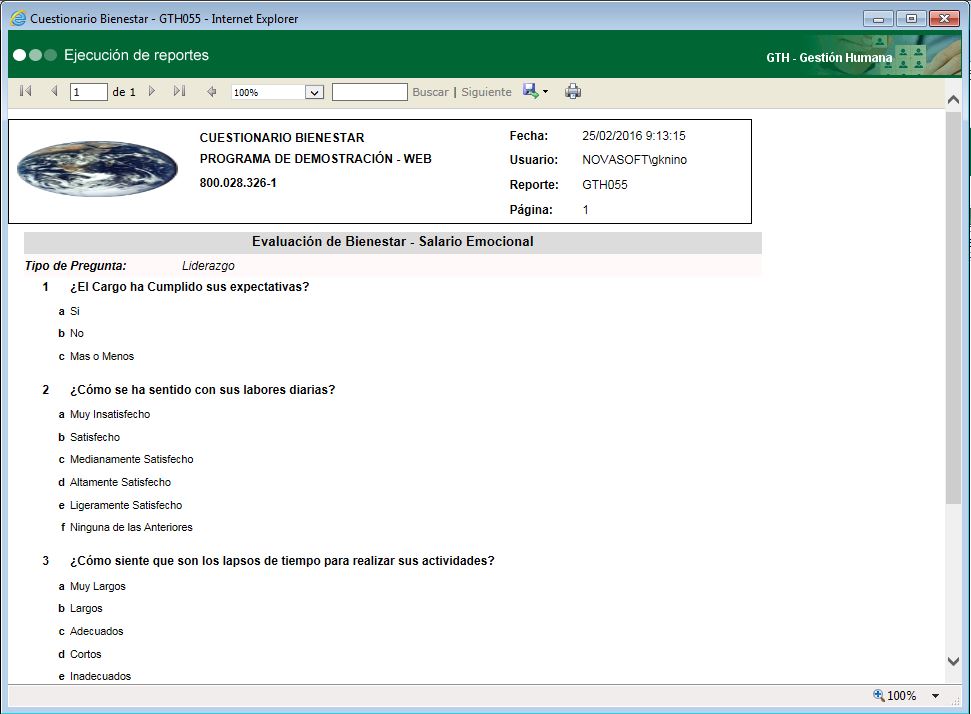The image size is (971, 714).
Task: Expand the export format dropdown arrow
Action: click(544, 91)
